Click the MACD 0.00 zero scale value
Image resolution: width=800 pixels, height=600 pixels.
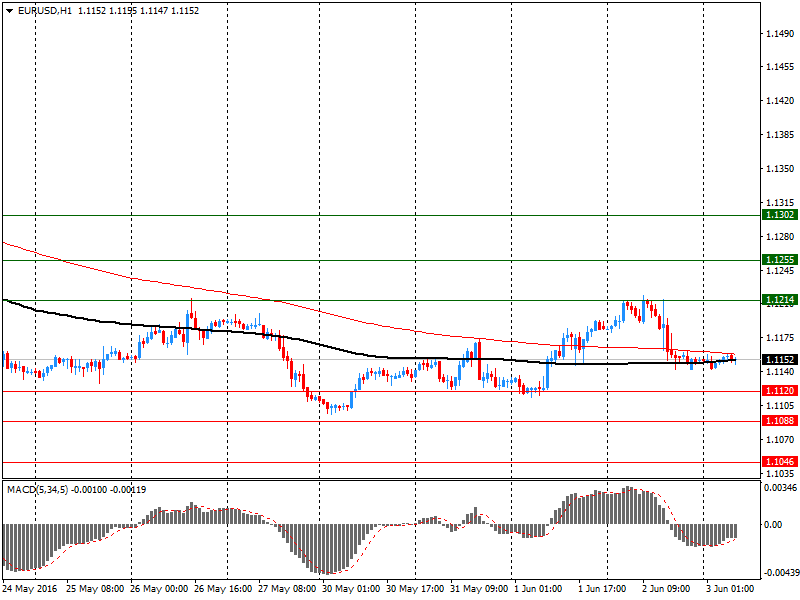point(773,524)
